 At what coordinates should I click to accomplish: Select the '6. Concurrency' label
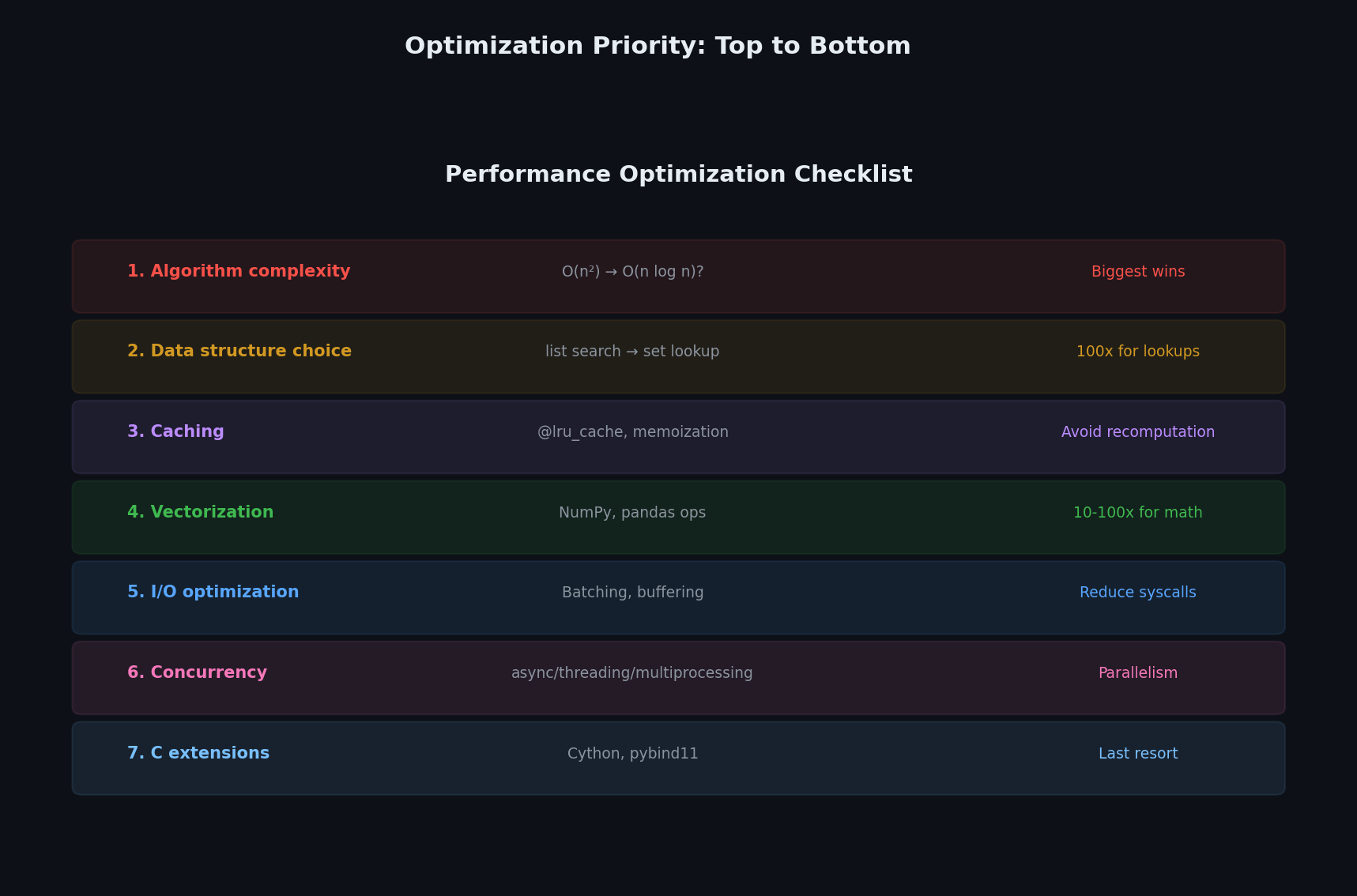point(198,673)
